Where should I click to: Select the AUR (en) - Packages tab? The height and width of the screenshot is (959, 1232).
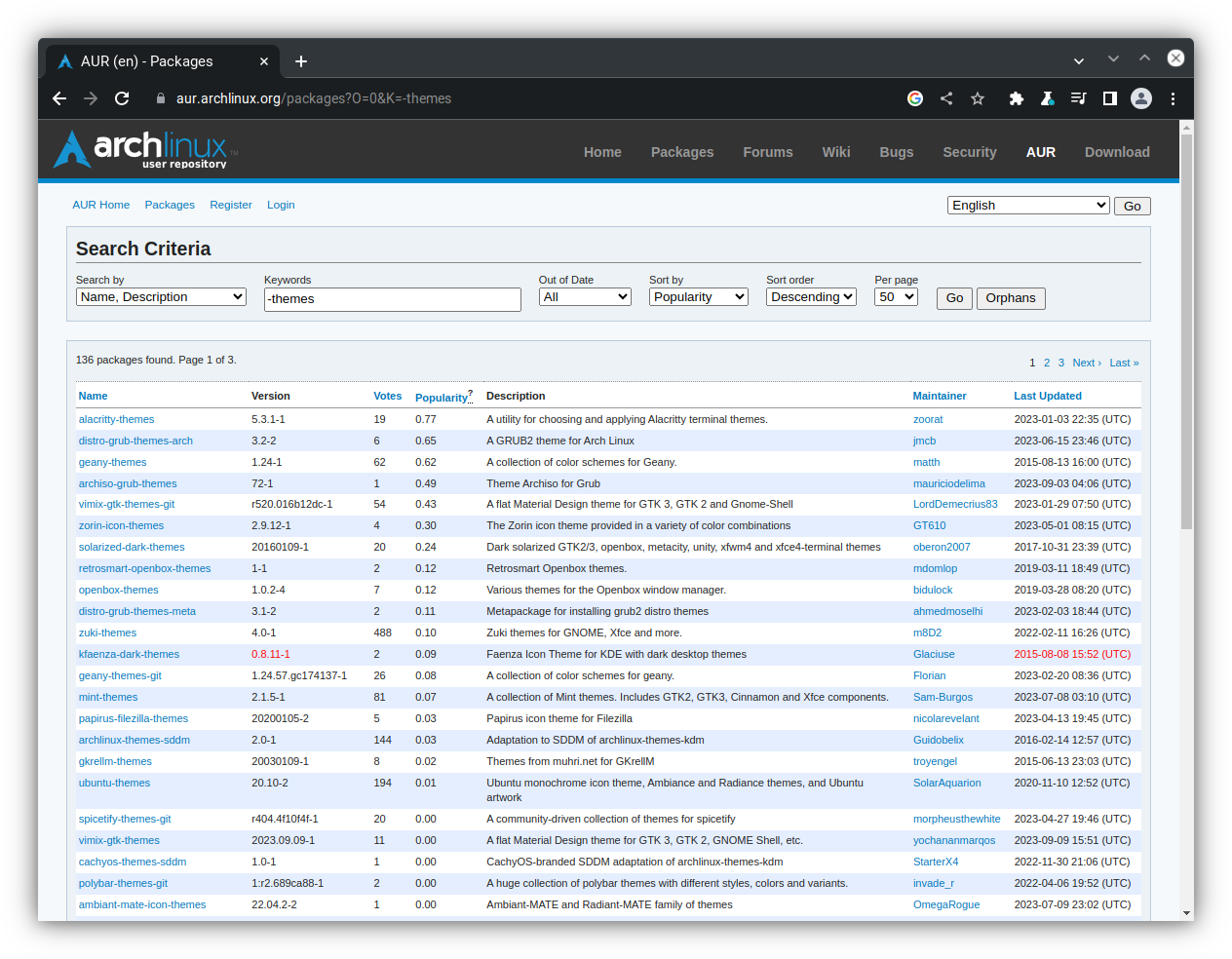[x=163, y=61]
